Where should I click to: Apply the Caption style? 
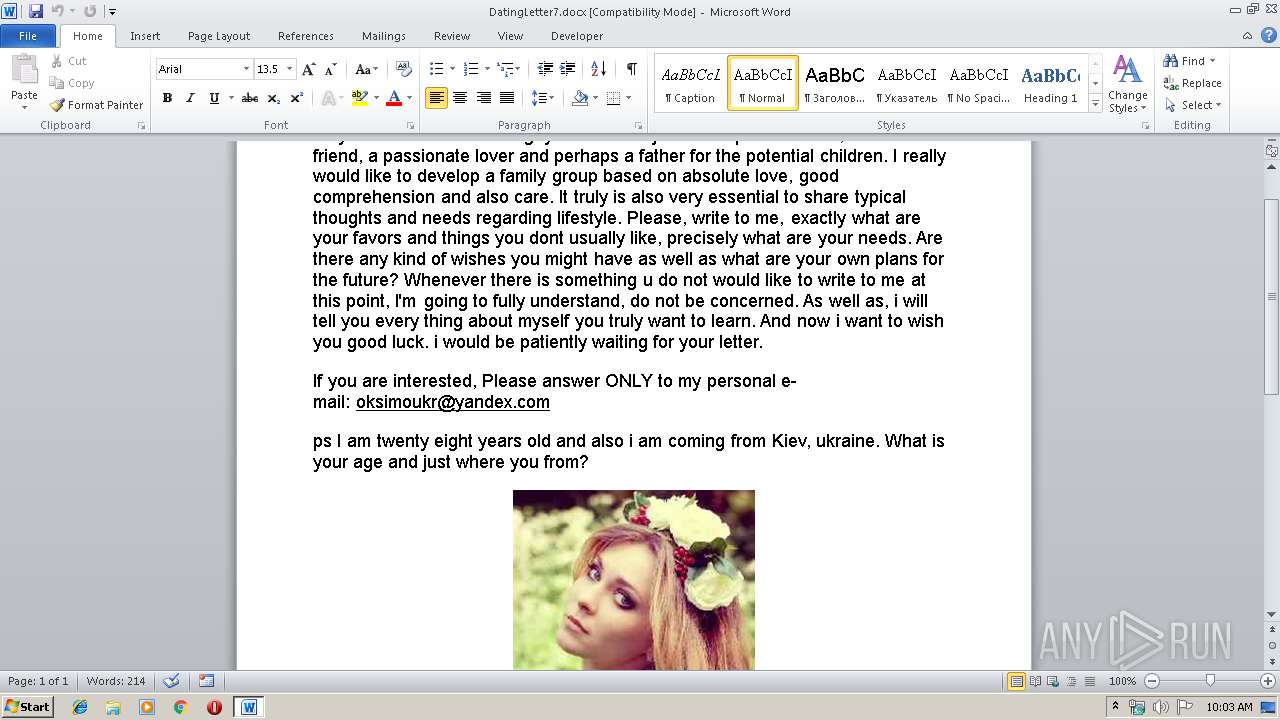coord(690,83)
